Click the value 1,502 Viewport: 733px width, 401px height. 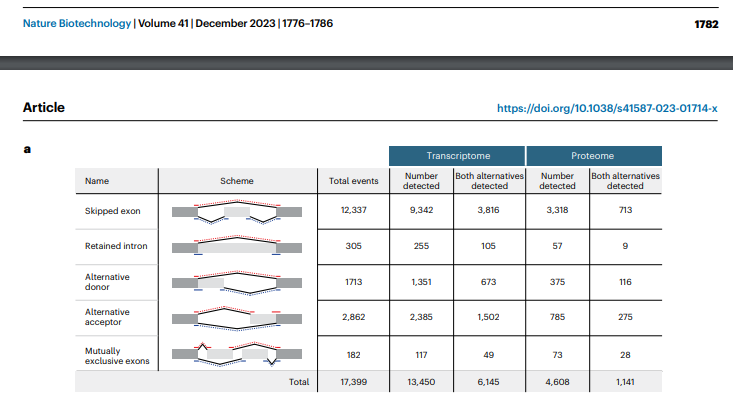coord(489,317)
